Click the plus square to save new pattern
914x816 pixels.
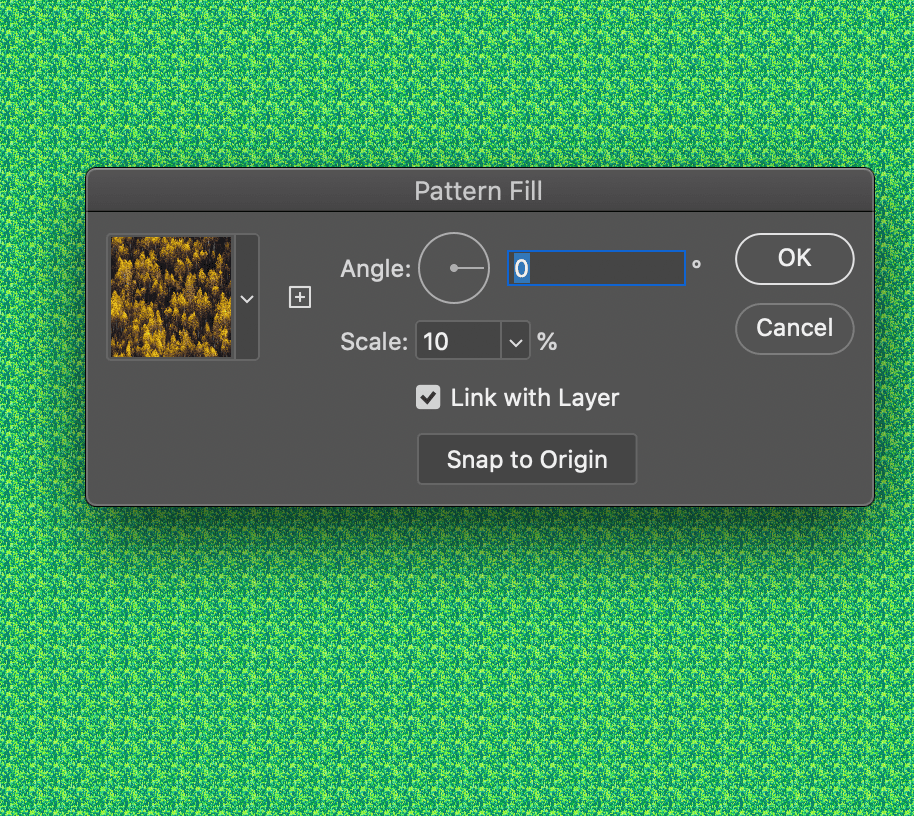[299, 297]
